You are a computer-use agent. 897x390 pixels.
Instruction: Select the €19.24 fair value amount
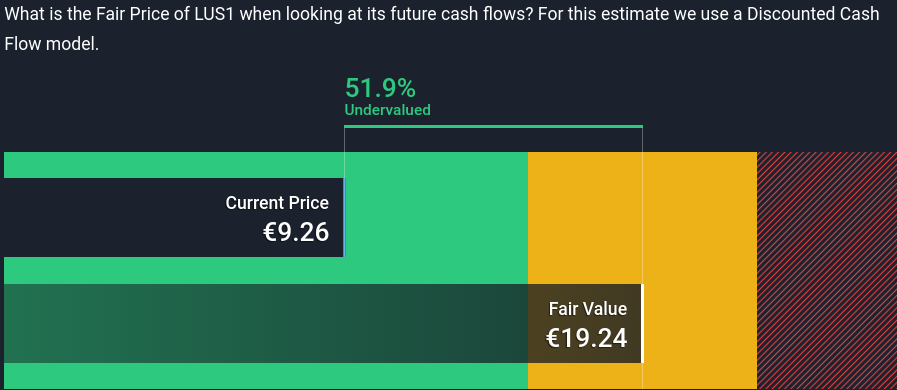[x=586, y=338]
